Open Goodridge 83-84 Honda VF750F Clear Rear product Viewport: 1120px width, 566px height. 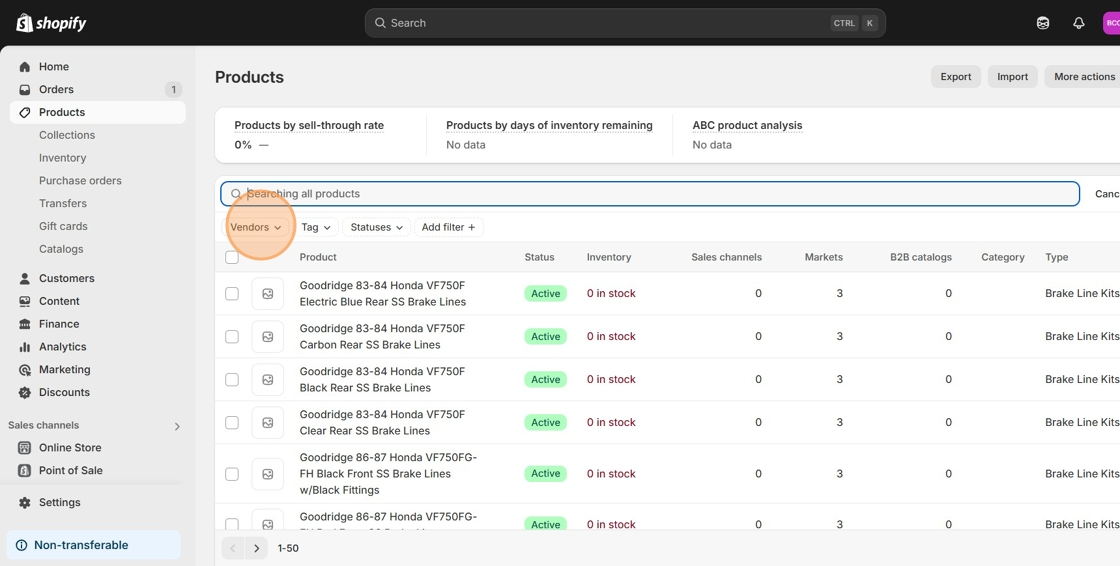(x=382, y=422)
